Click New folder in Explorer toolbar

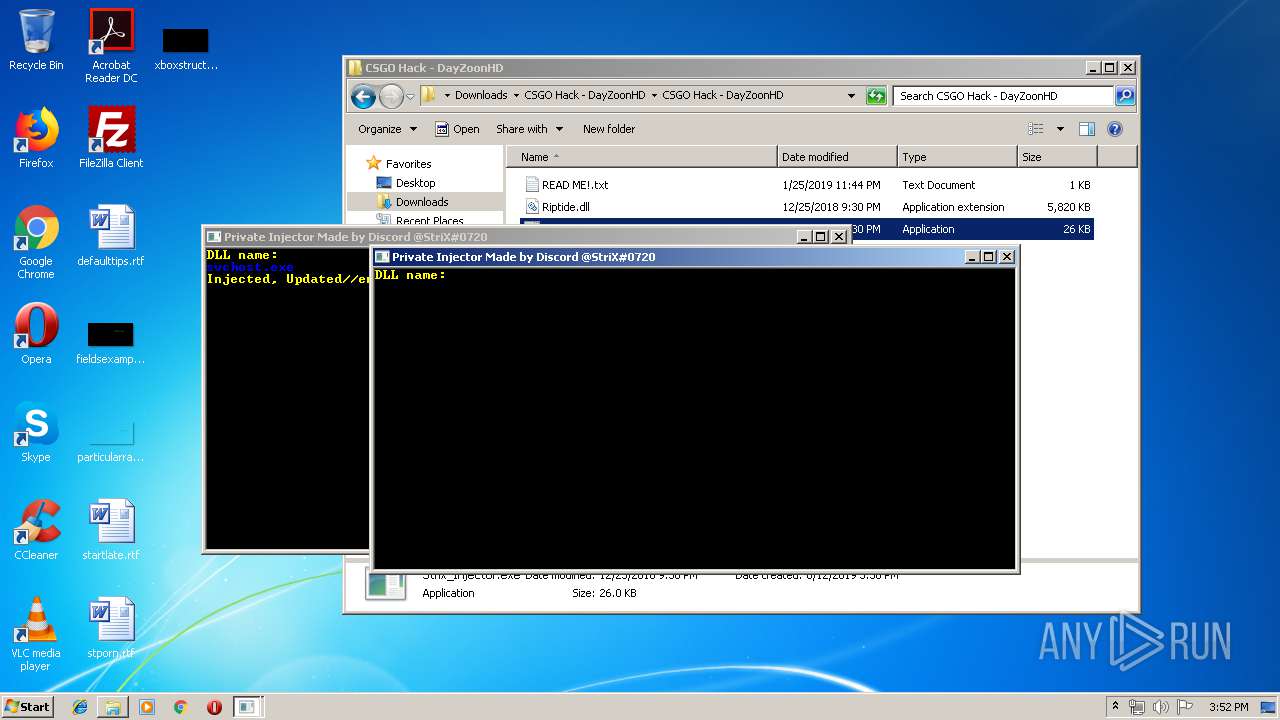pos(609,129)
